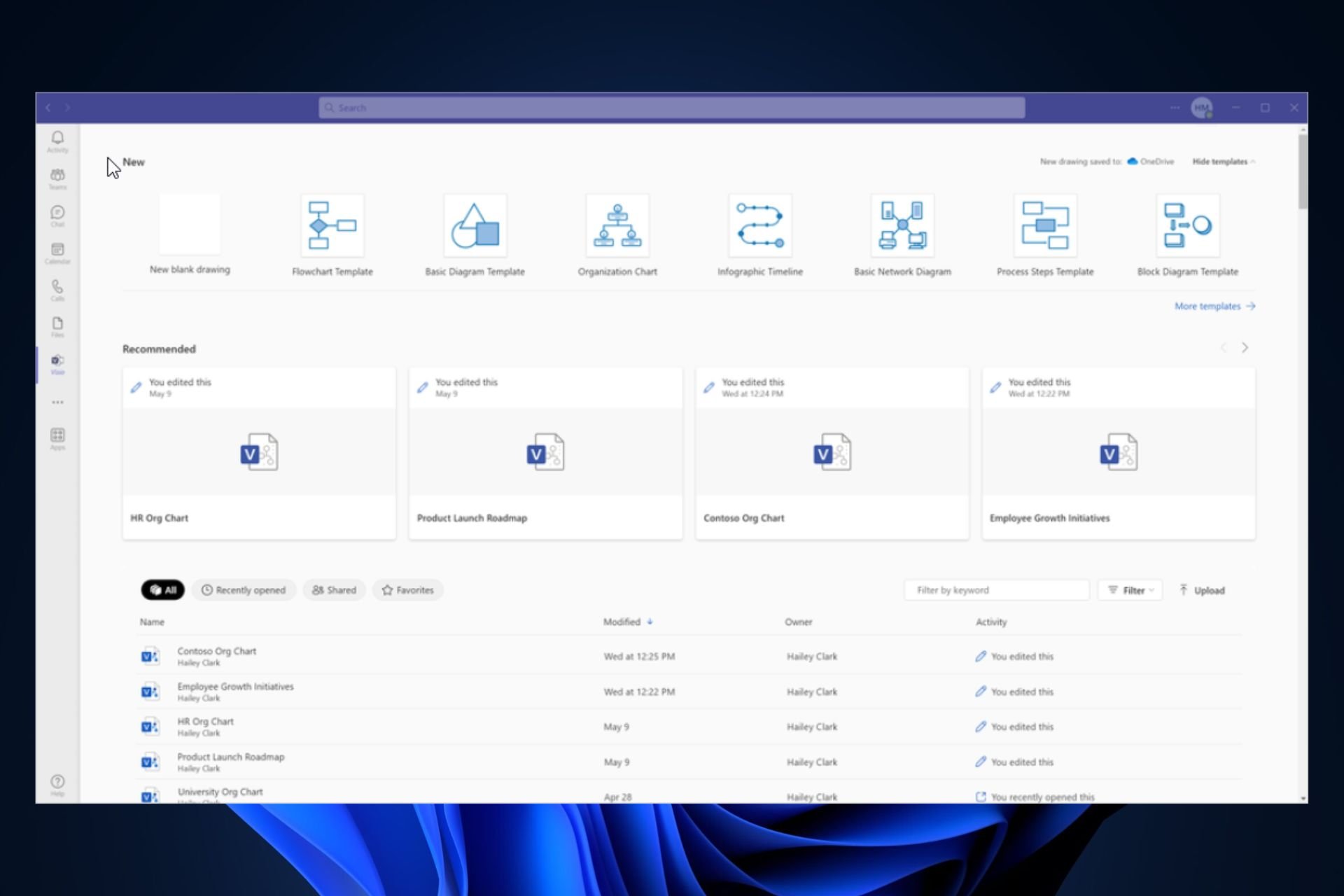1344x896 pixels.
Task: Open HR Org Chart in the file list
Action: pyautogui.click(x=205, y=722)
